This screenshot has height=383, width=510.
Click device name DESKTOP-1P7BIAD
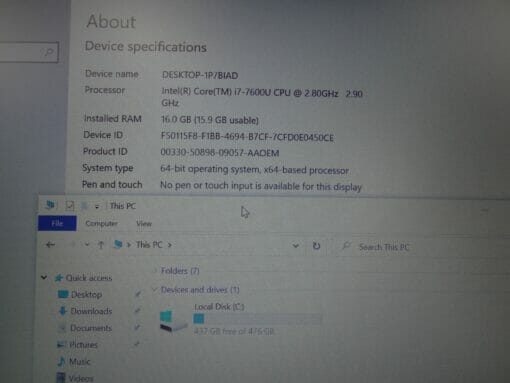click(x=200, y=75)
